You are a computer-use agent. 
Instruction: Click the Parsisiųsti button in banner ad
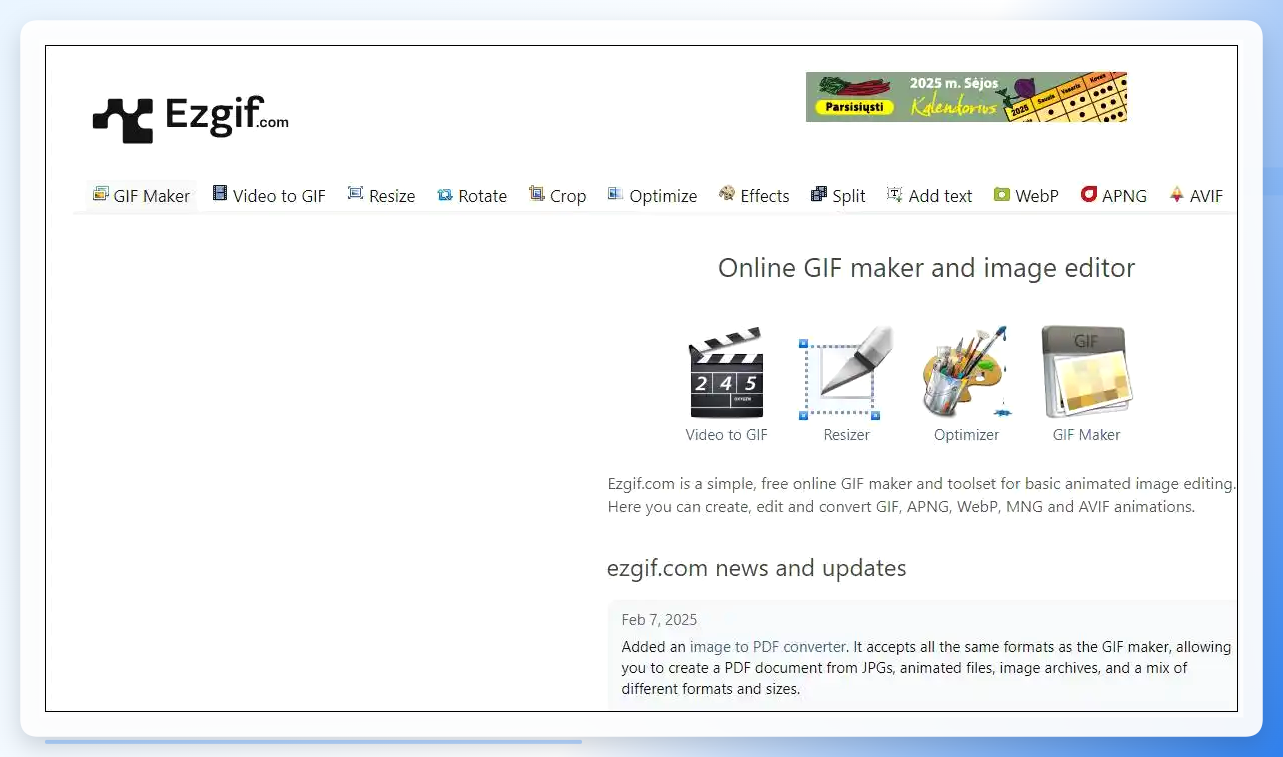tap(854, 107)
